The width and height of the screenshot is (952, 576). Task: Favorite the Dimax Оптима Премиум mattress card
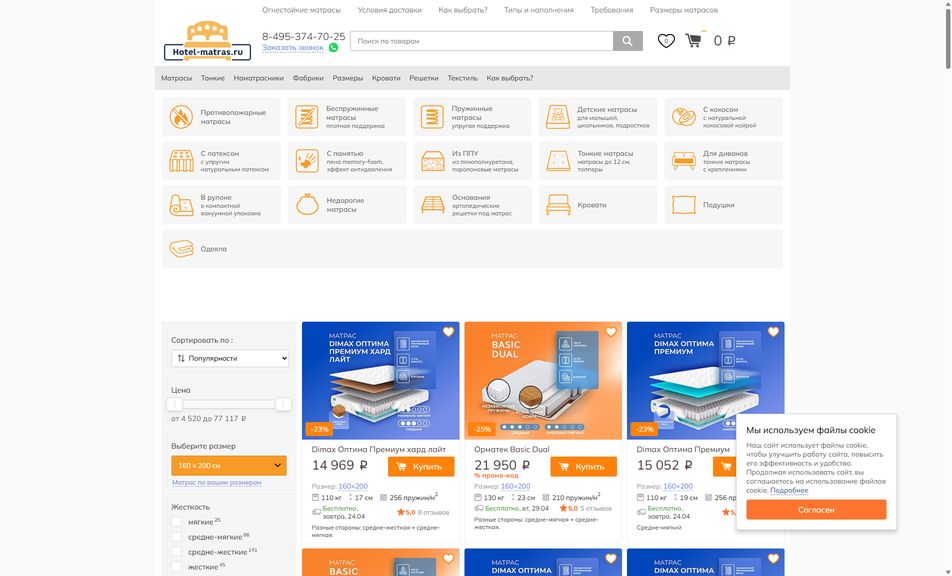[x=774, y=331]
